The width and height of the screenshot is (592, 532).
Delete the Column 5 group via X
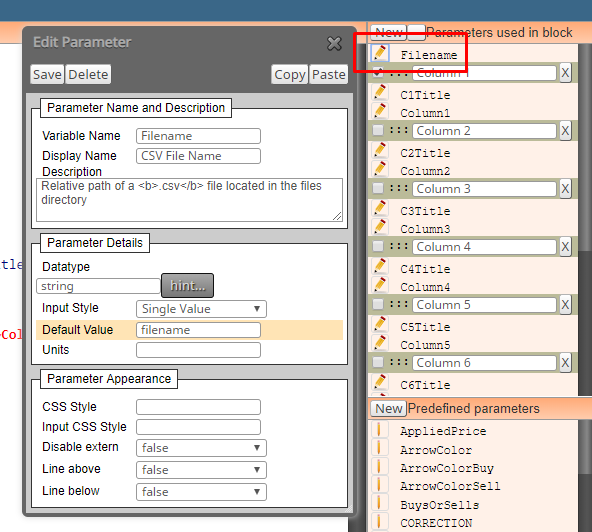[565, 305]
